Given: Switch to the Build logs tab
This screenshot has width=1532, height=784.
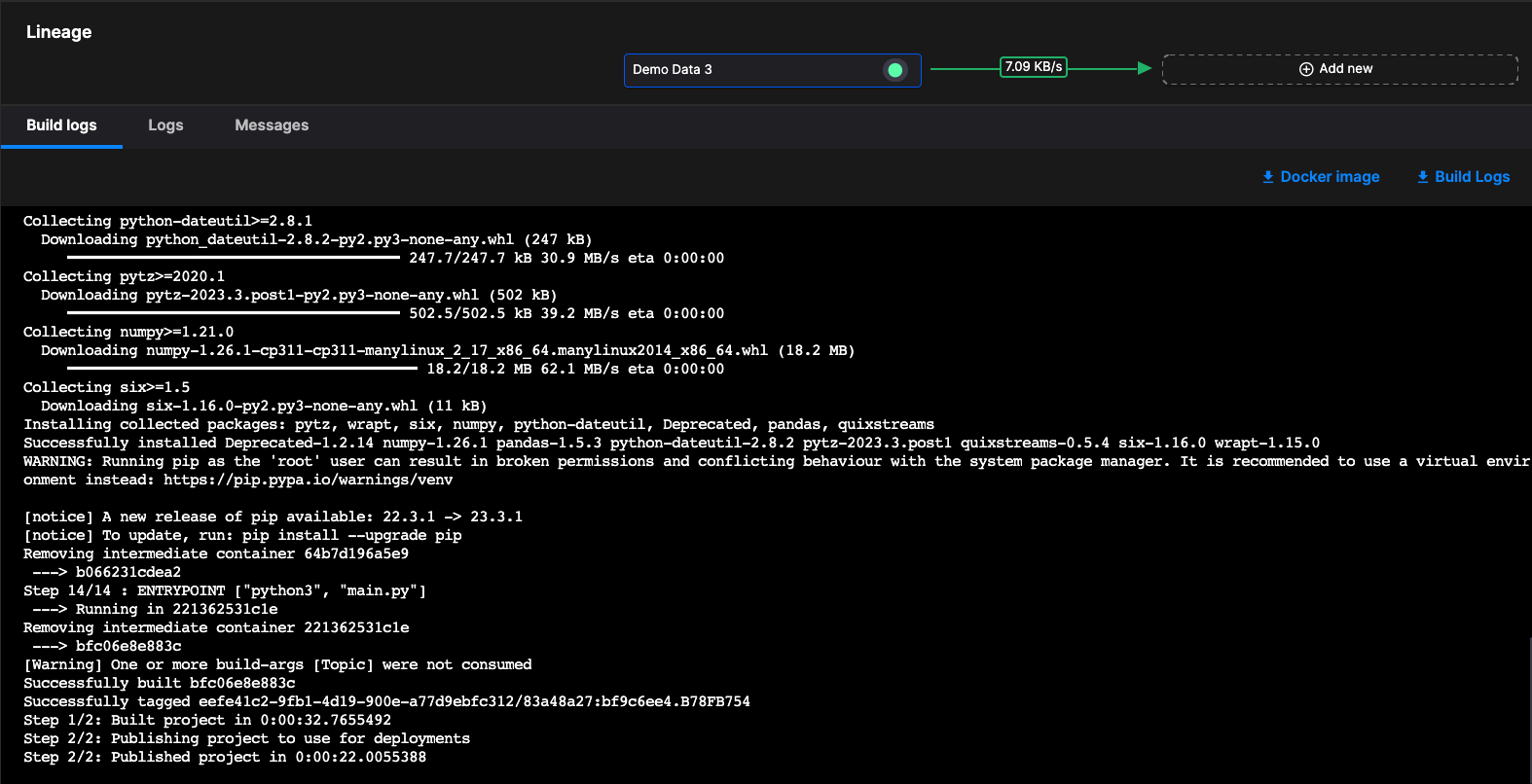Looking at the screenshot, I should pos(61,125).
